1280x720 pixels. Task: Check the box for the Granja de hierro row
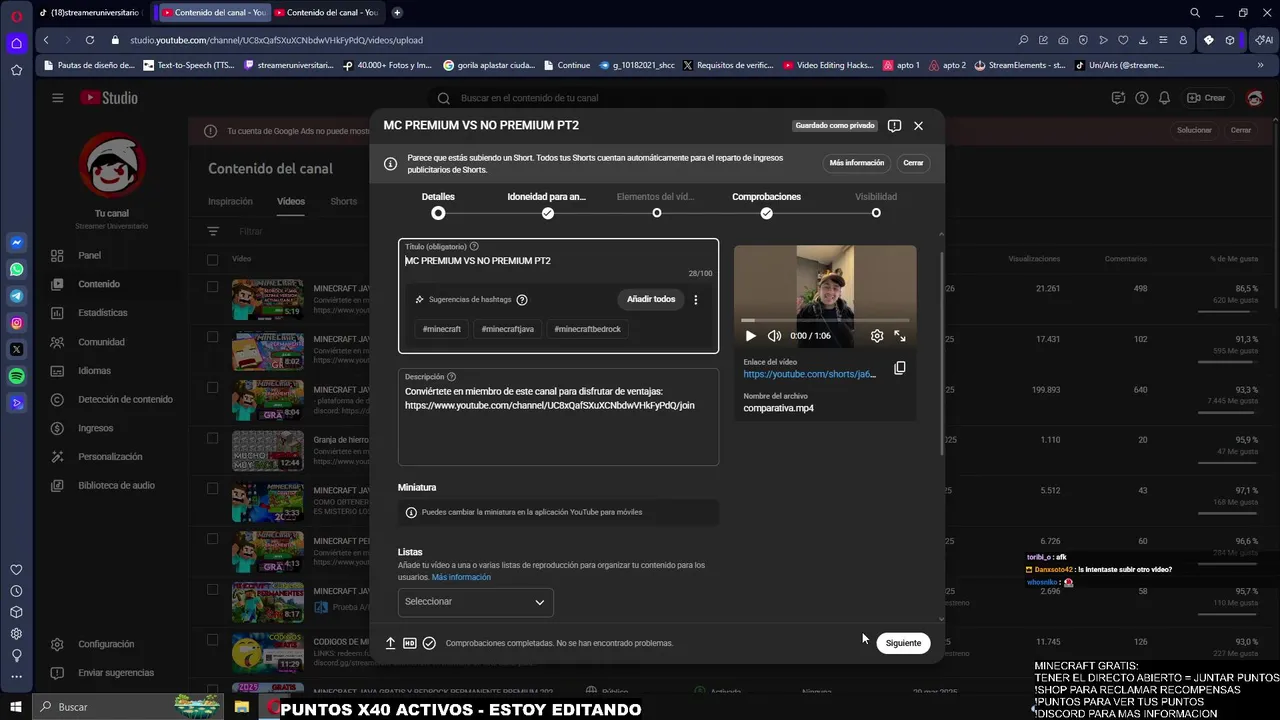(212, 438)
